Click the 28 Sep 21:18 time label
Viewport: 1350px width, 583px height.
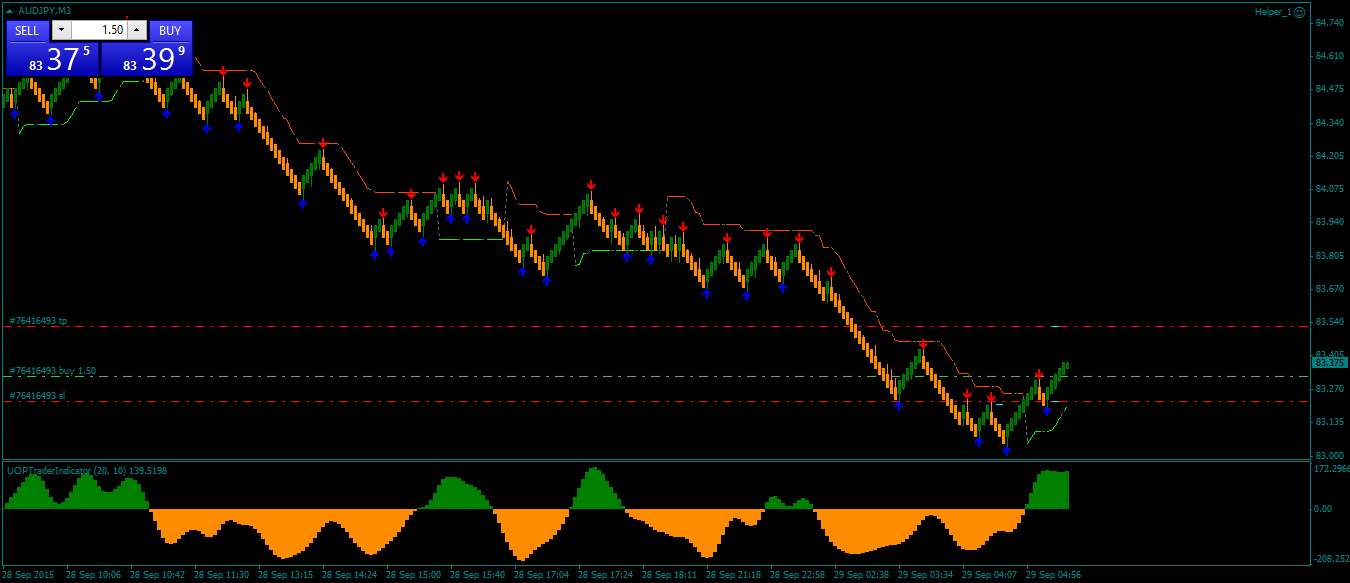[x=733, y=575]
